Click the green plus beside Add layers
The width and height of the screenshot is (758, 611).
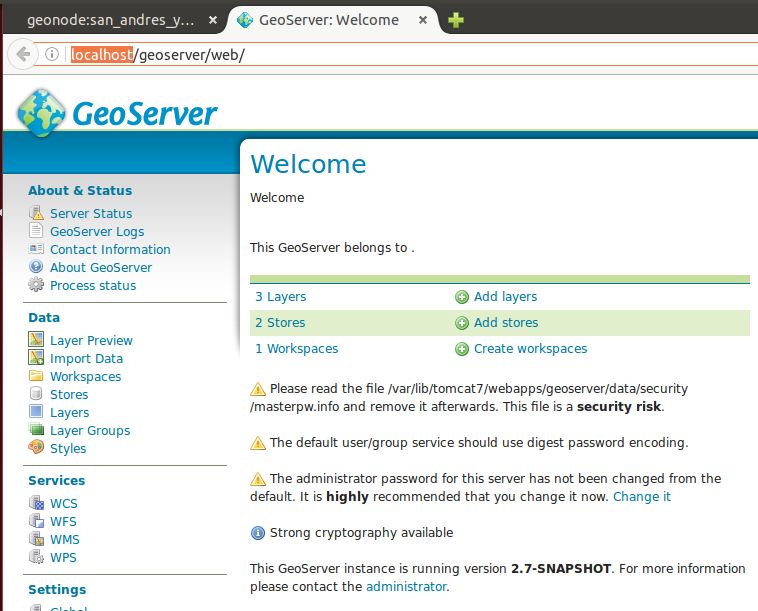click(x=462, y=297)
